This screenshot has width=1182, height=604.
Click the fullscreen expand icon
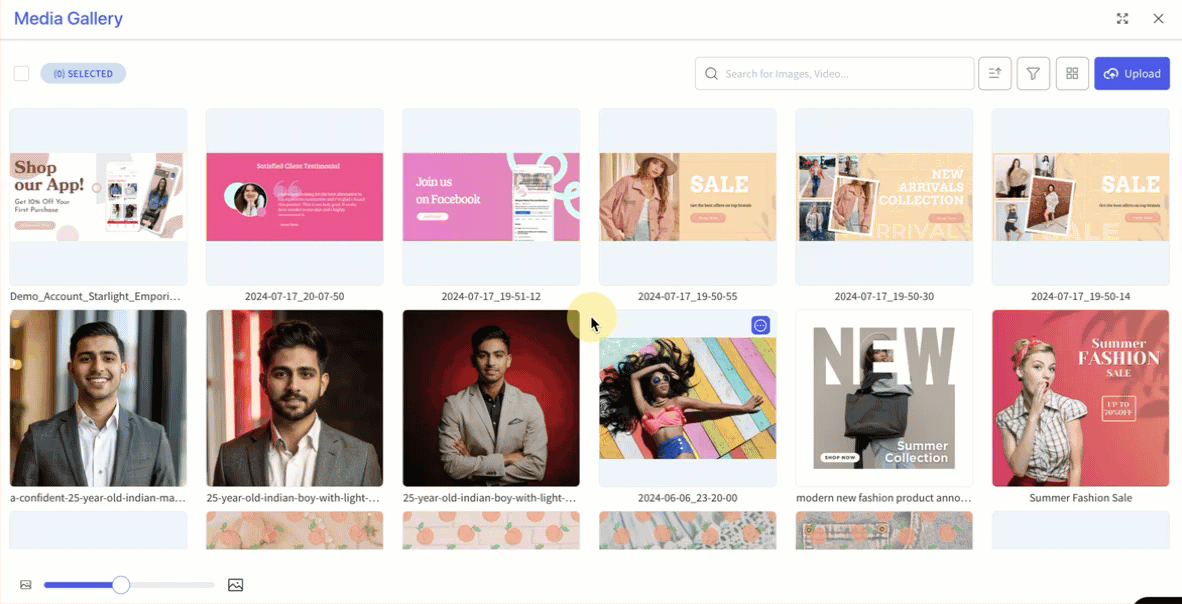coord(1122,19)
